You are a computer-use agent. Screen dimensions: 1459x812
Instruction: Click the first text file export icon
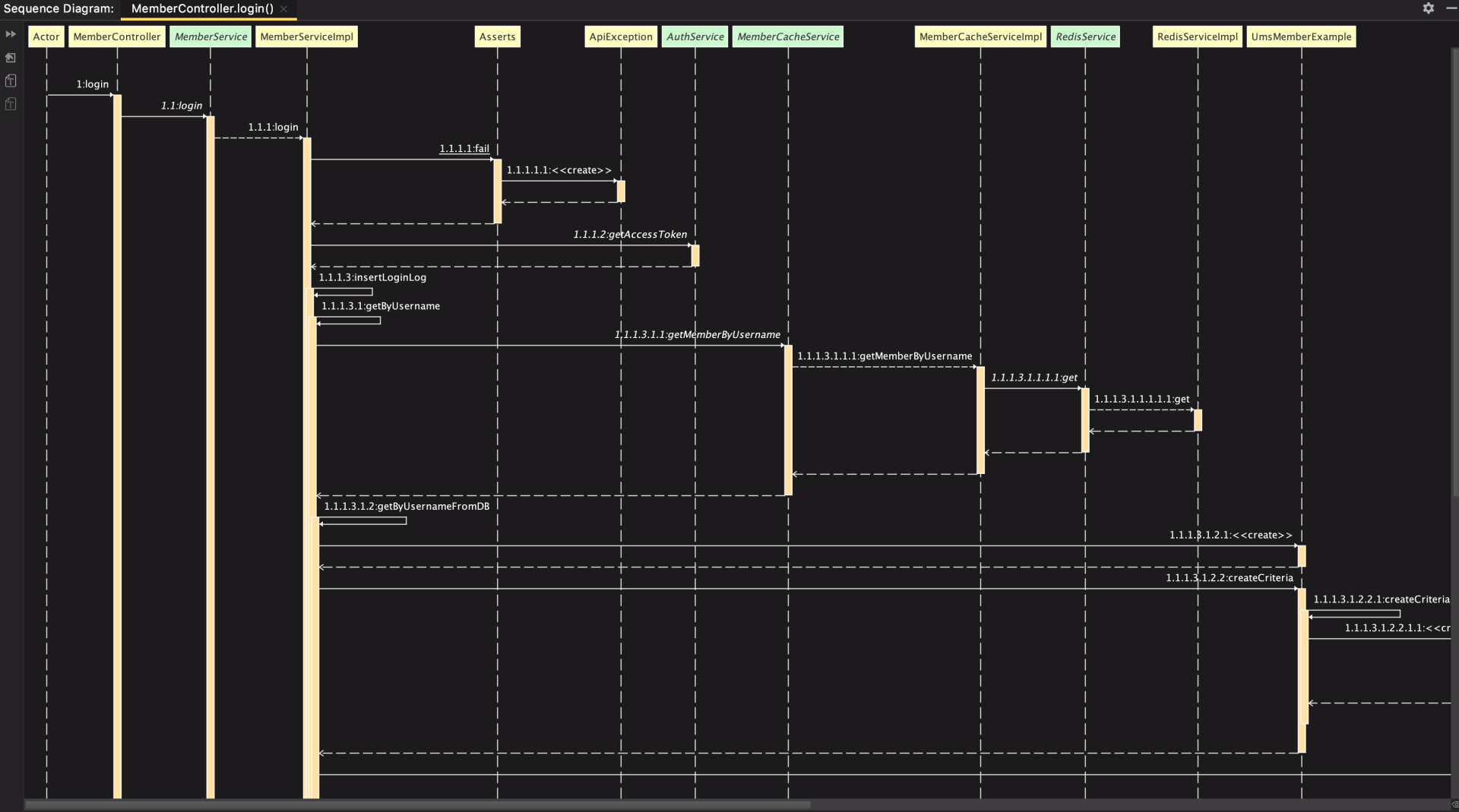point(11,81)
